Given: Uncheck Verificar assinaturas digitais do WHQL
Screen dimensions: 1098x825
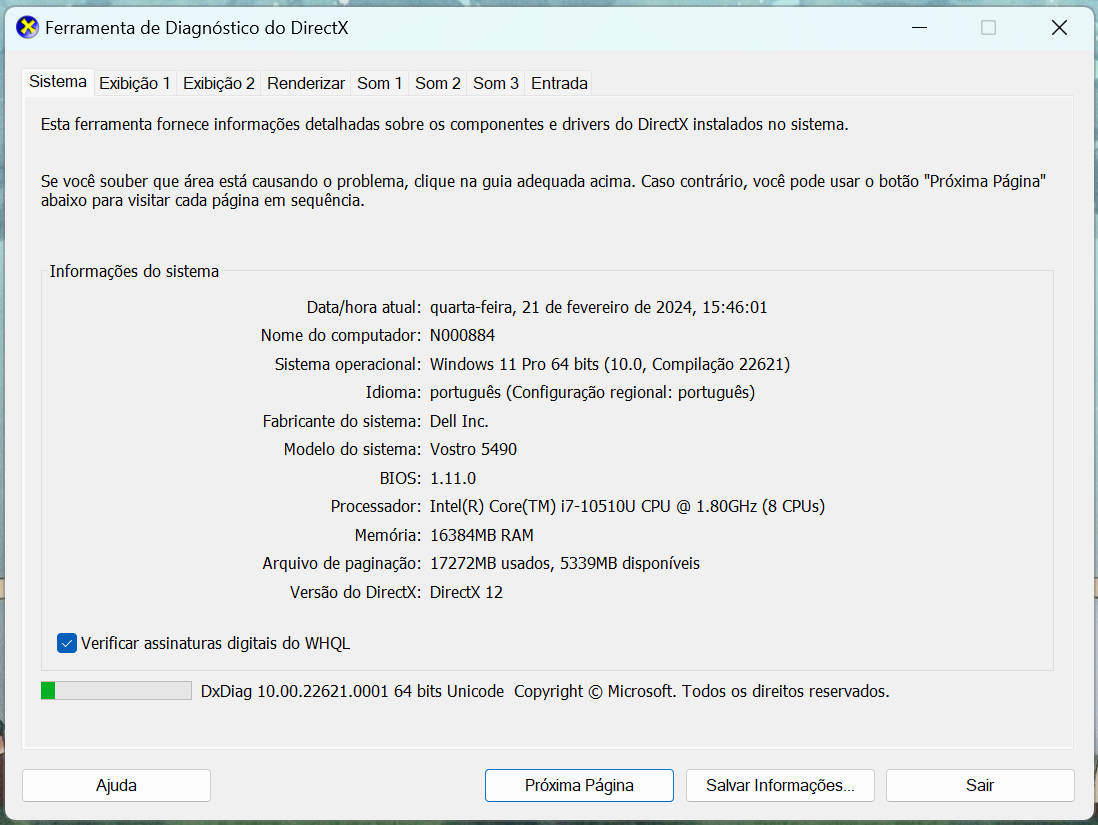Looking at the screenshot, I should coord(67,643).
